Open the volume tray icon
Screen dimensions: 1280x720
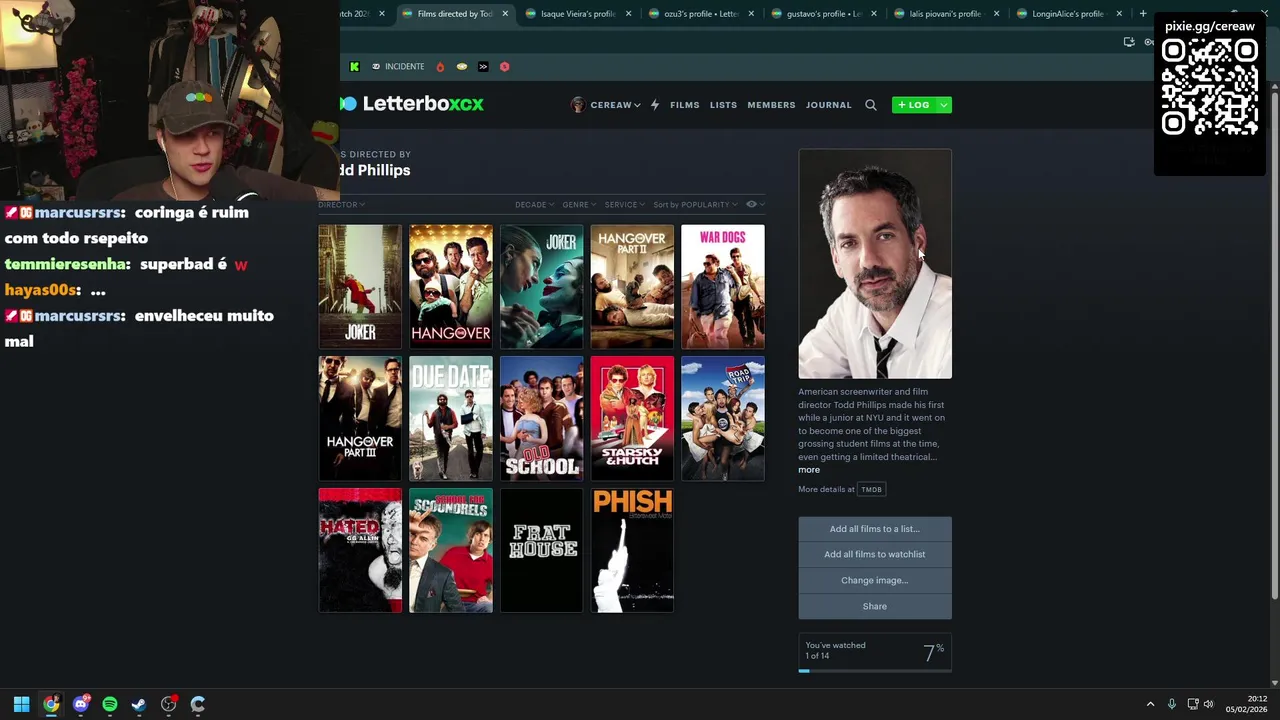coord(1208,704)
